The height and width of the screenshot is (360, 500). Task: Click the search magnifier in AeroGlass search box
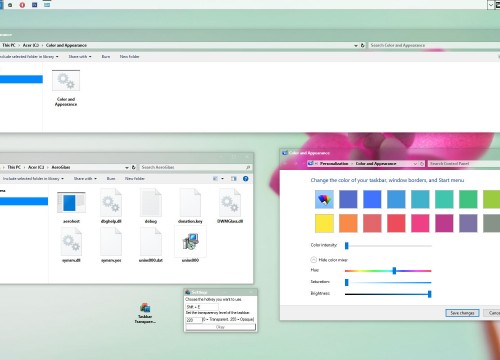[248, 167]
